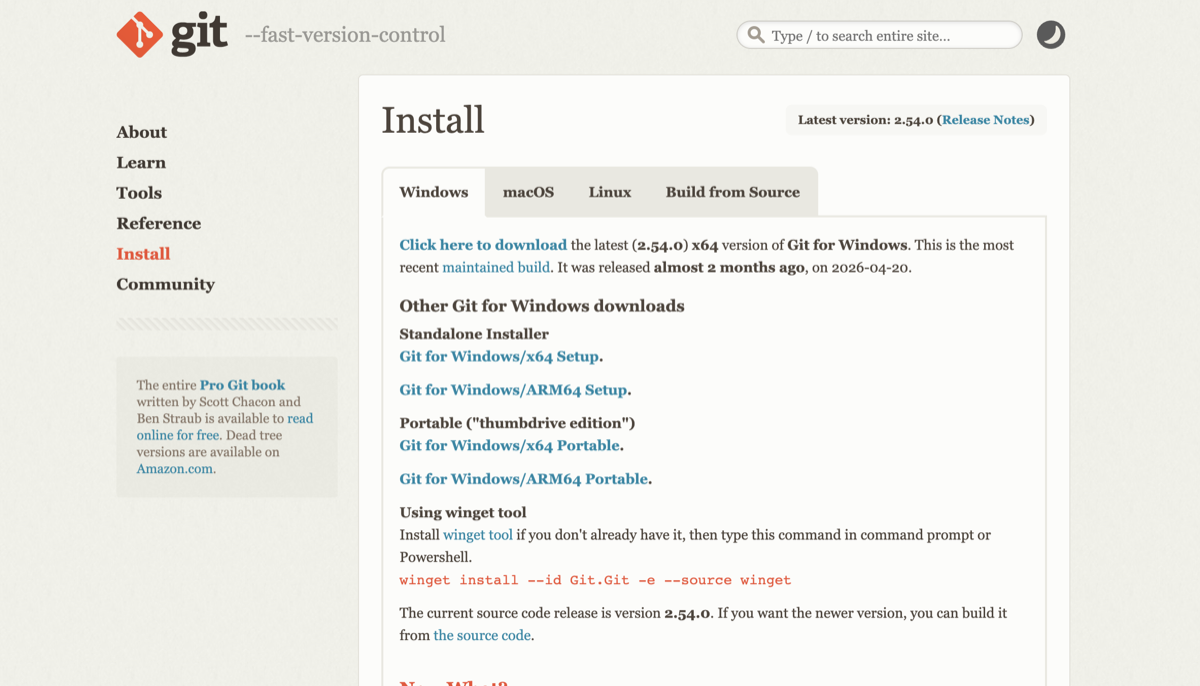Go to the Tools sidebar page
This screenshot has height=686, width=1200.
[x=139, y=193]
